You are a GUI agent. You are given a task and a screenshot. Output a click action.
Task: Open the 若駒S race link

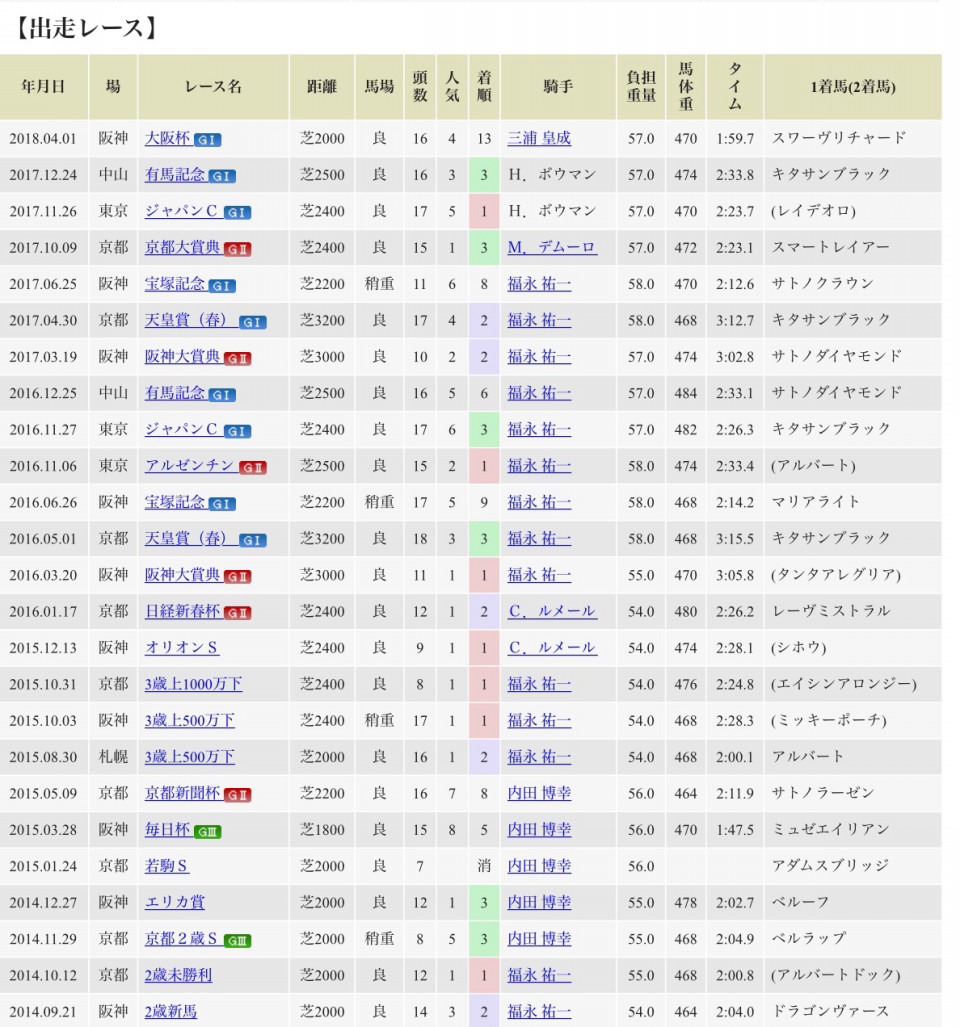[167, 866]
